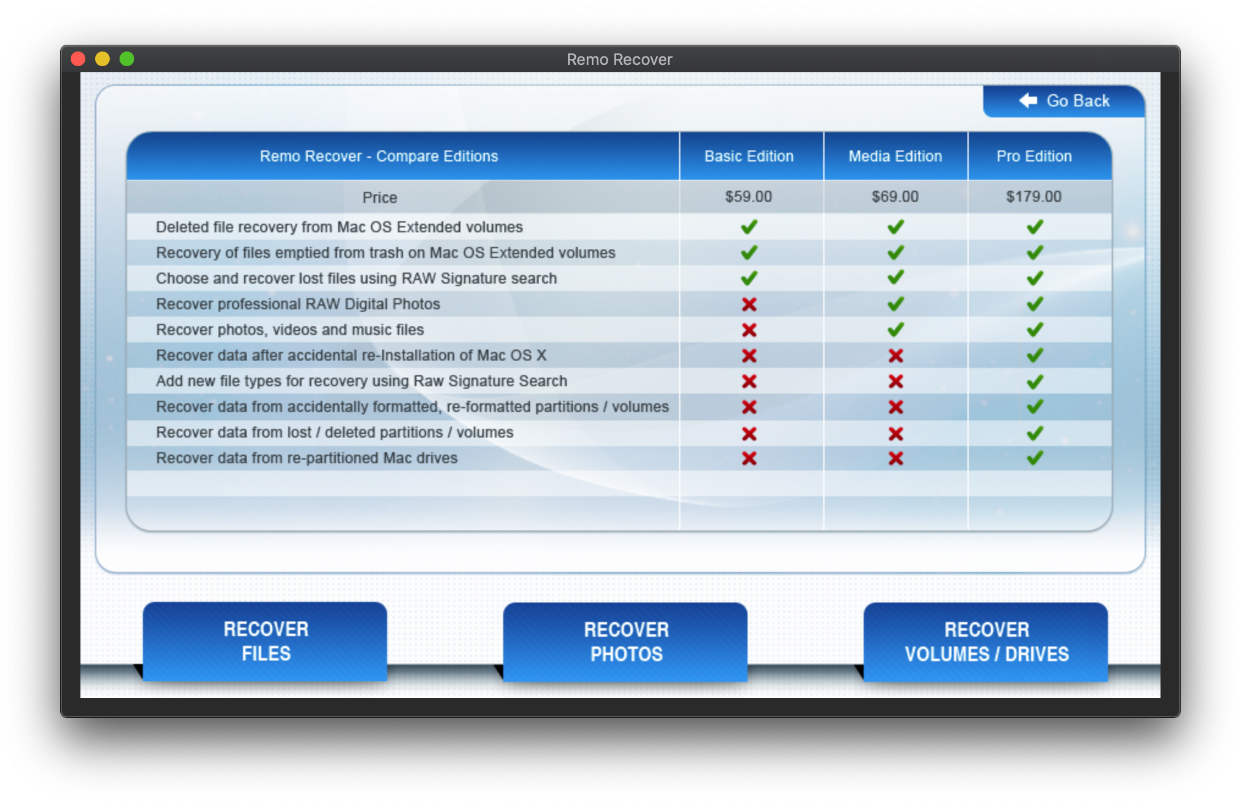Click Basic red cross for accidentally formatted partitions
The height and width of the screenshot is (809, 1240).
[x=749, y=407]
